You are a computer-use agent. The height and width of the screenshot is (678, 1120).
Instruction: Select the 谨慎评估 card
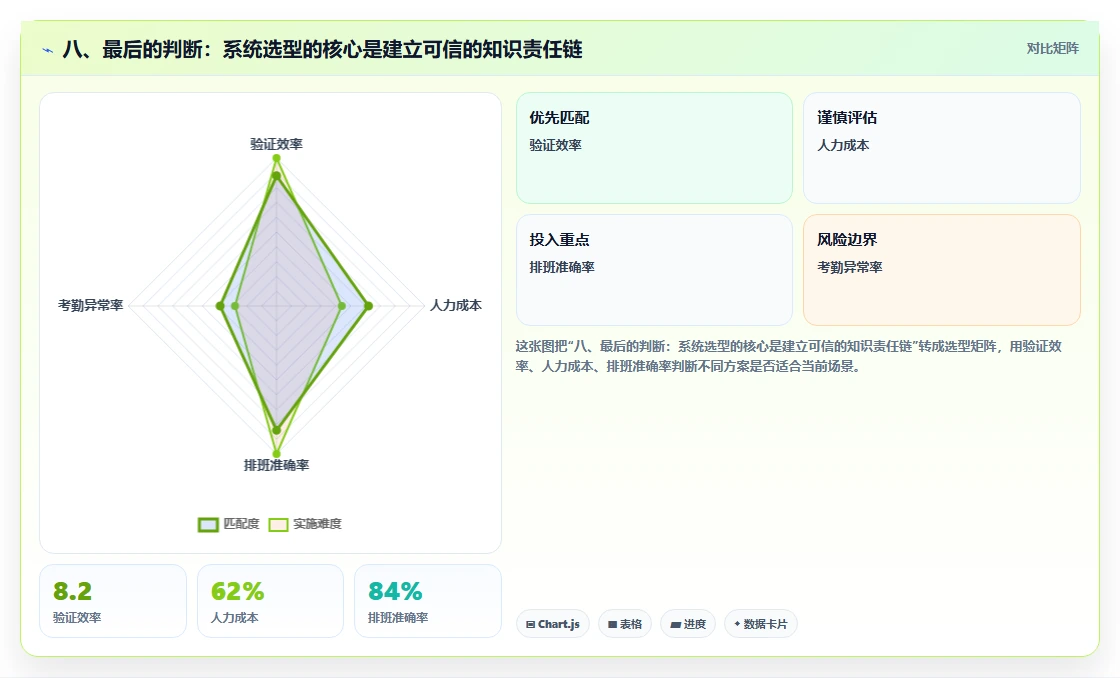[x=941, y=148]
